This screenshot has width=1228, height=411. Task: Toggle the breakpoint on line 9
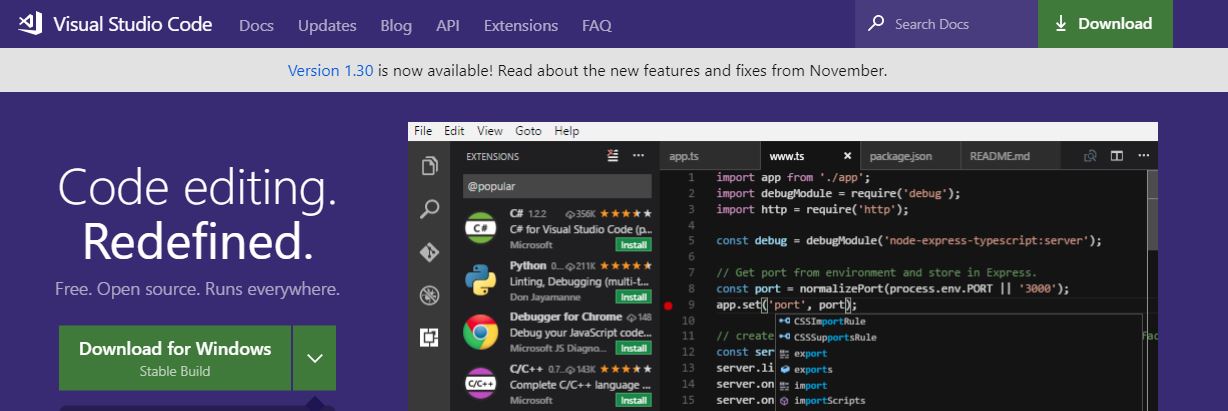[x=667, y=305]
